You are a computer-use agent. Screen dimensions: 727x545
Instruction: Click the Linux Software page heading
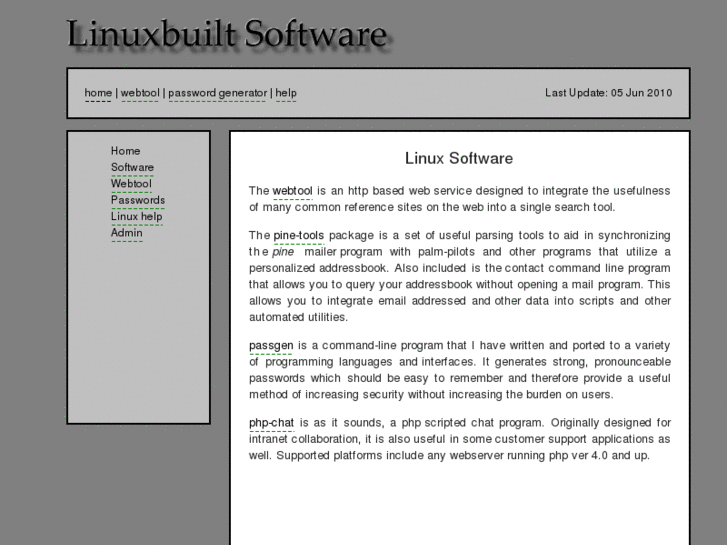459,158
